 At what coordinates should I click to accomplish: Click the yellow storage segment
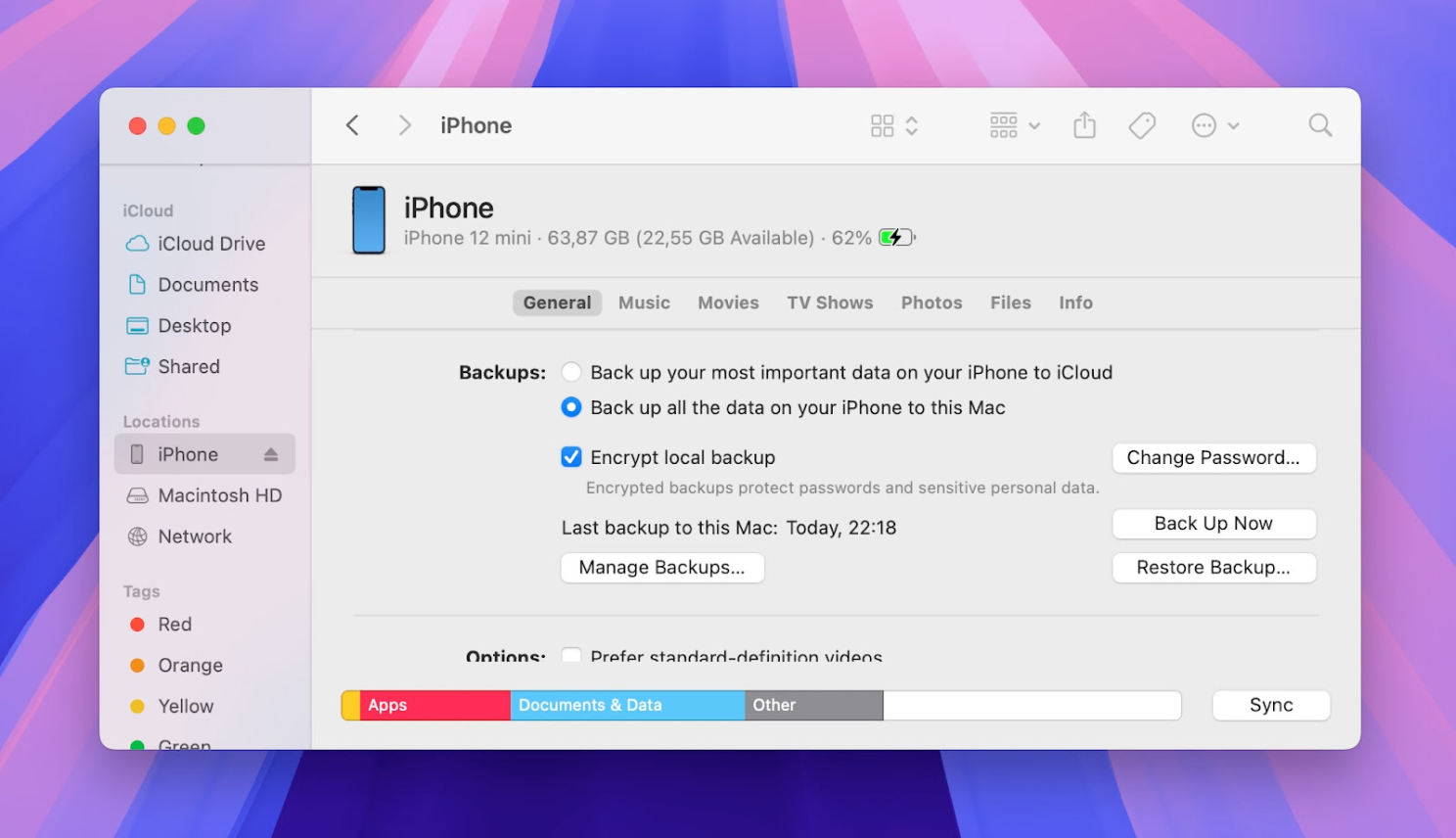[350, 706]
